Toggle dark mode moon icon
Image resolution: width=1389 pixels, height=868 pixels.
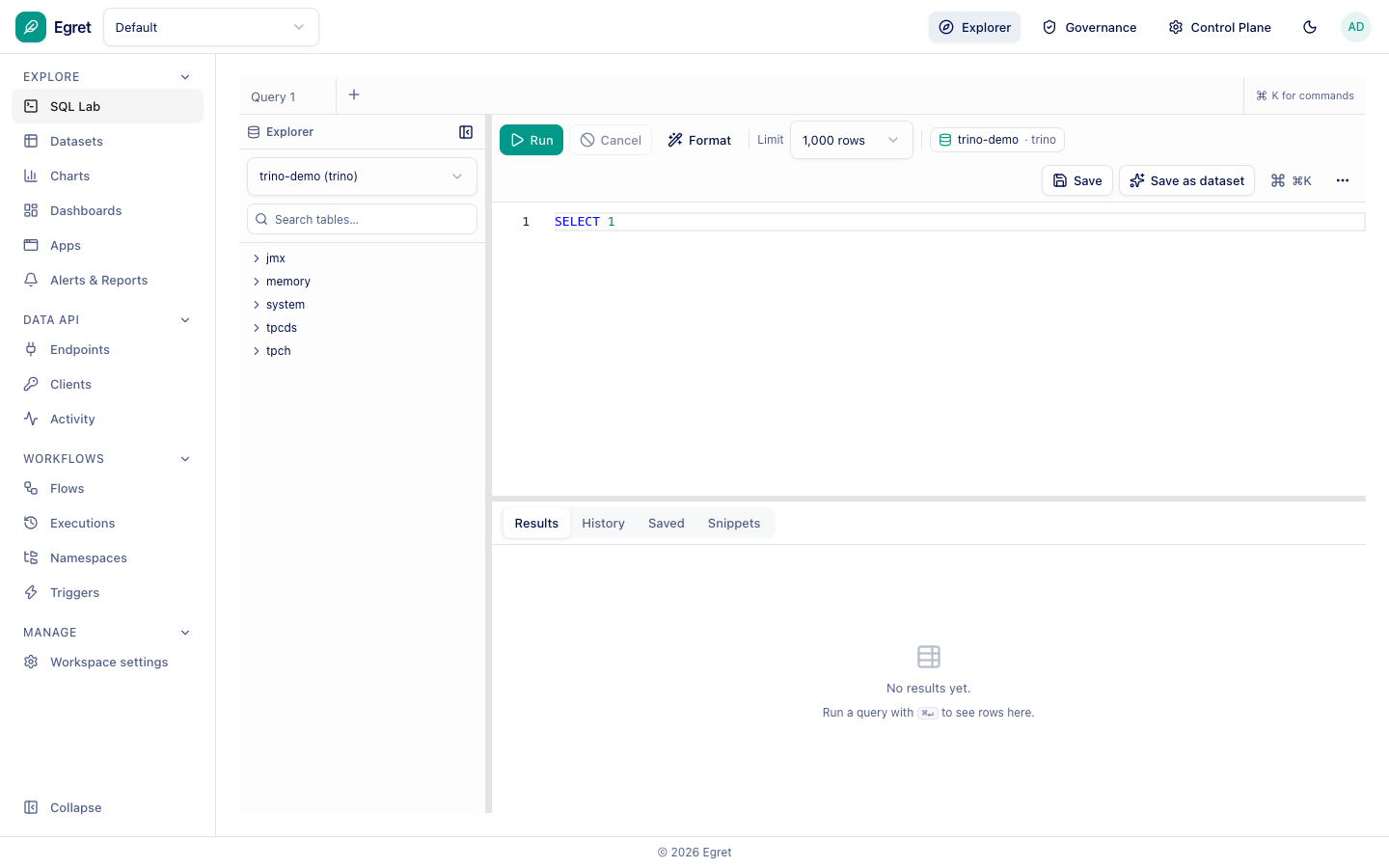[x=1310, y=27]
